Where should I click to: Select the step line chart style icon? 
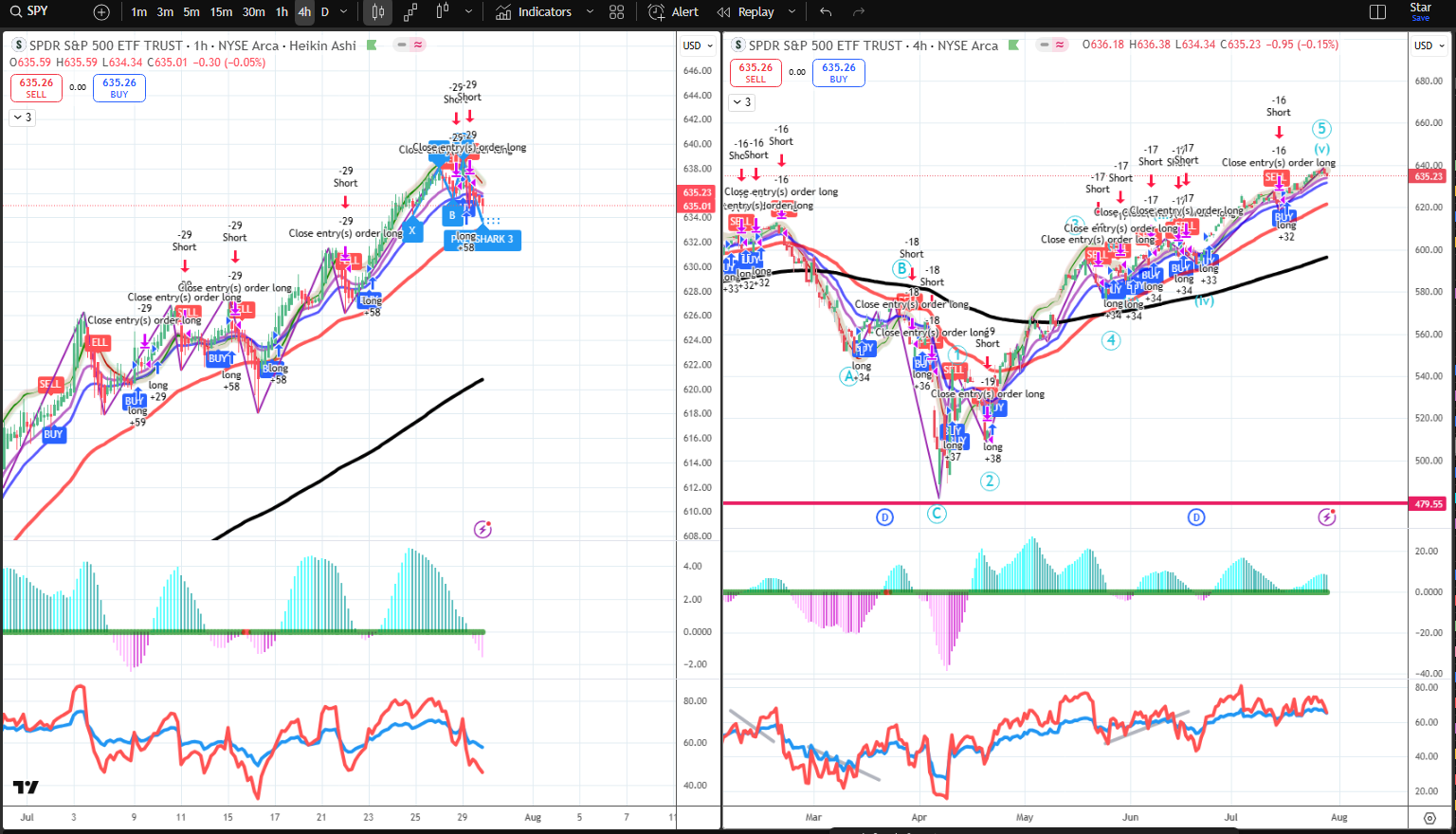point(410,12)
